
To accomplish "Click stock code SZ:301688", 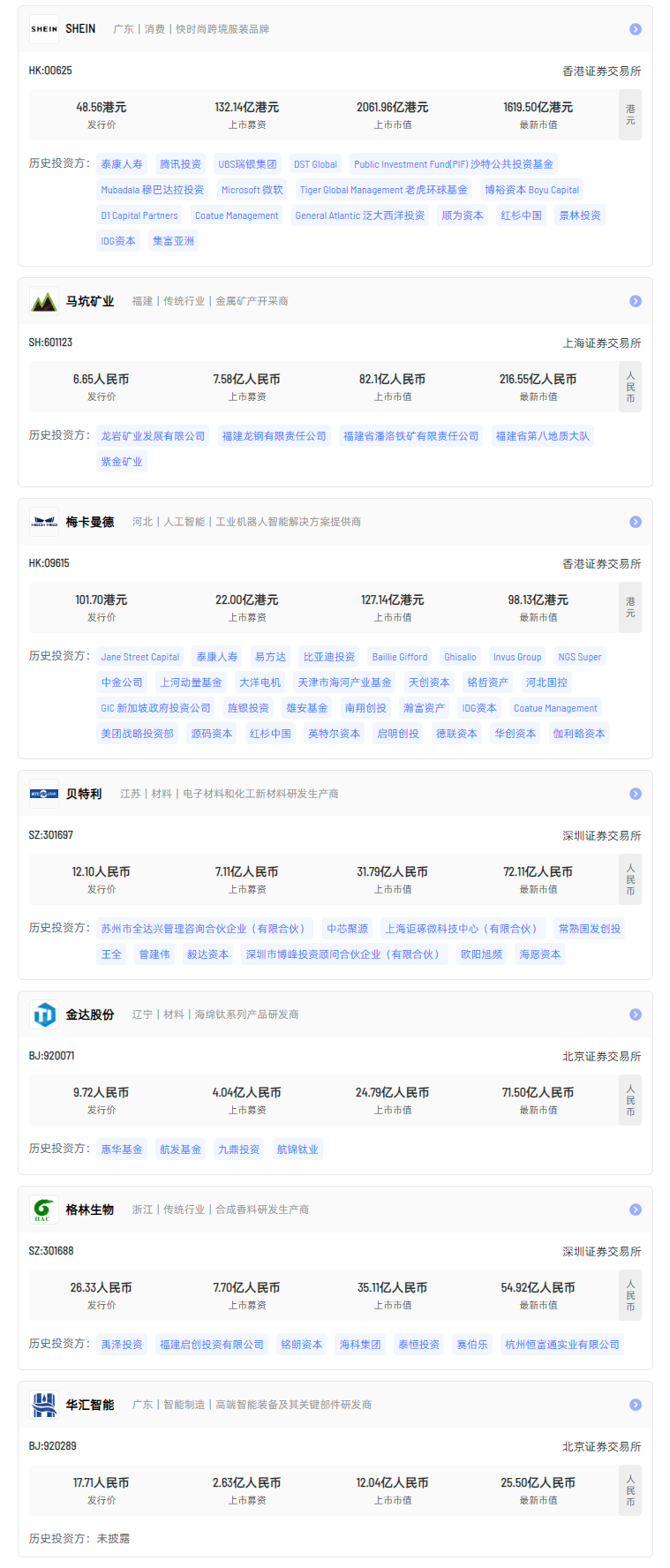I will point(51,1251).
